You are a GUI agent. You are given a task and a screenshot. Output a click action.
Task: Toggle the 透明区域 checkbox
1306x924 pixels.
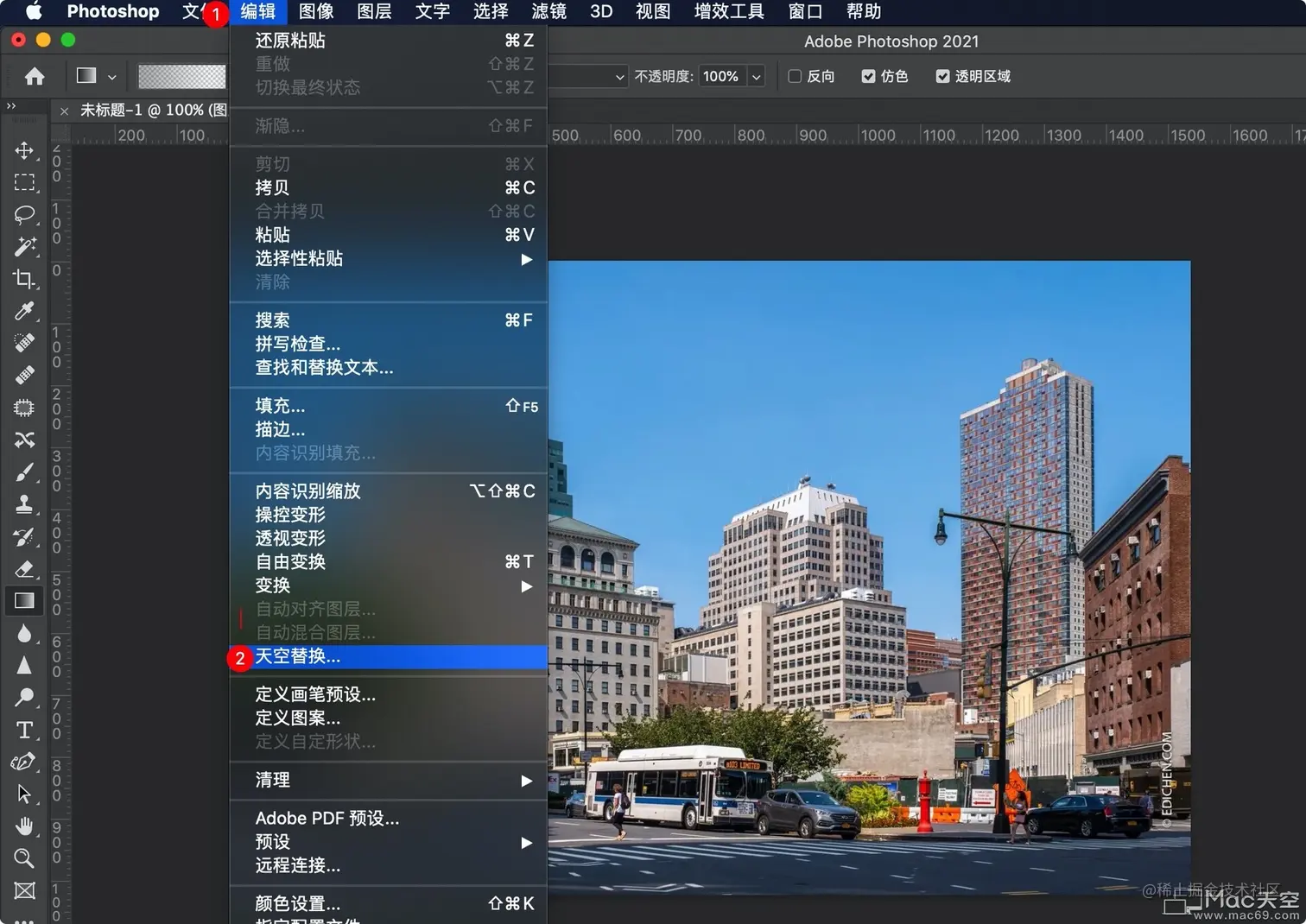[942, 76]
